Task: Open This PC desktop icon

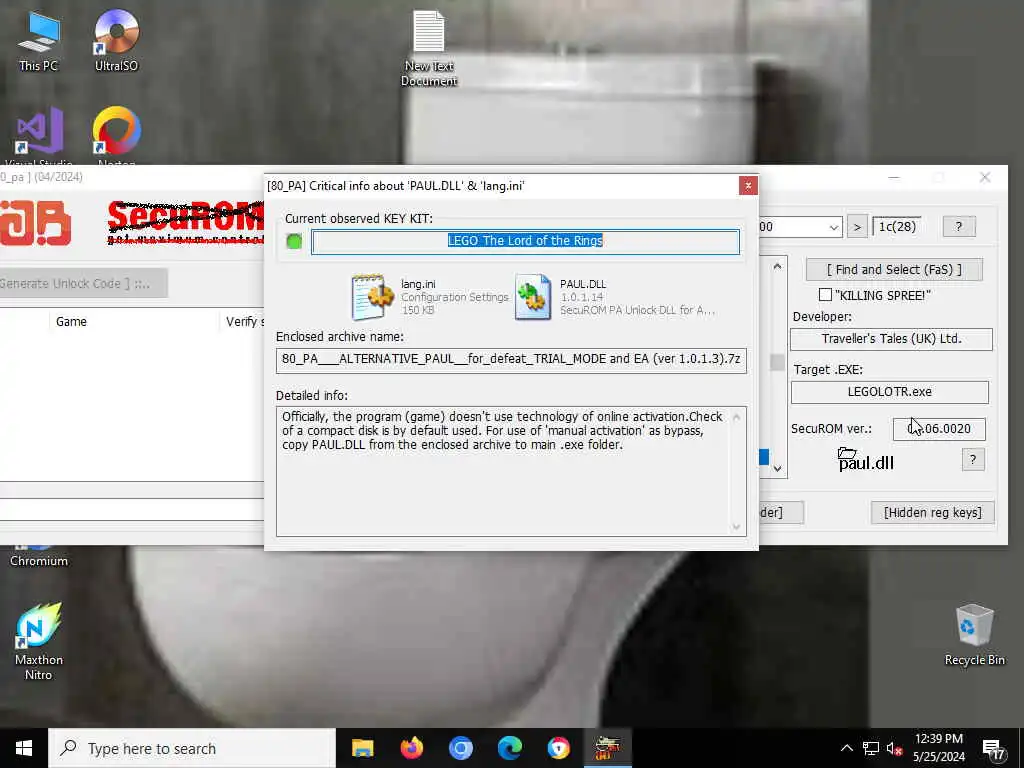Action: [39, 40]
